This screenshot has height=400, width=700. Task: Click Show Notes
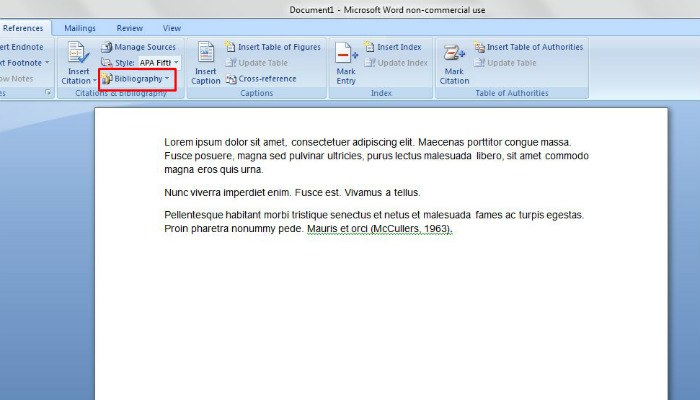pos(17,79)
